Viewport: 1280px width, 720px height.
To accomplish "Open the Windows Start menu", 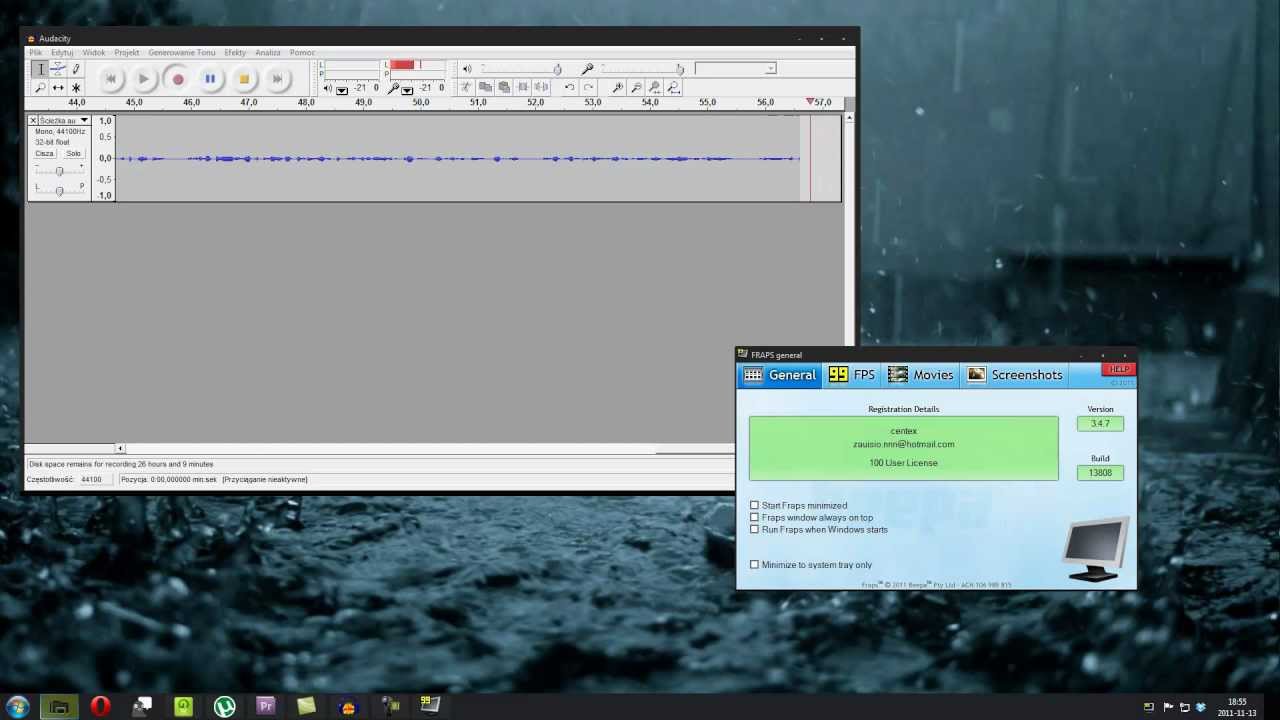I will tap(17, 706).
